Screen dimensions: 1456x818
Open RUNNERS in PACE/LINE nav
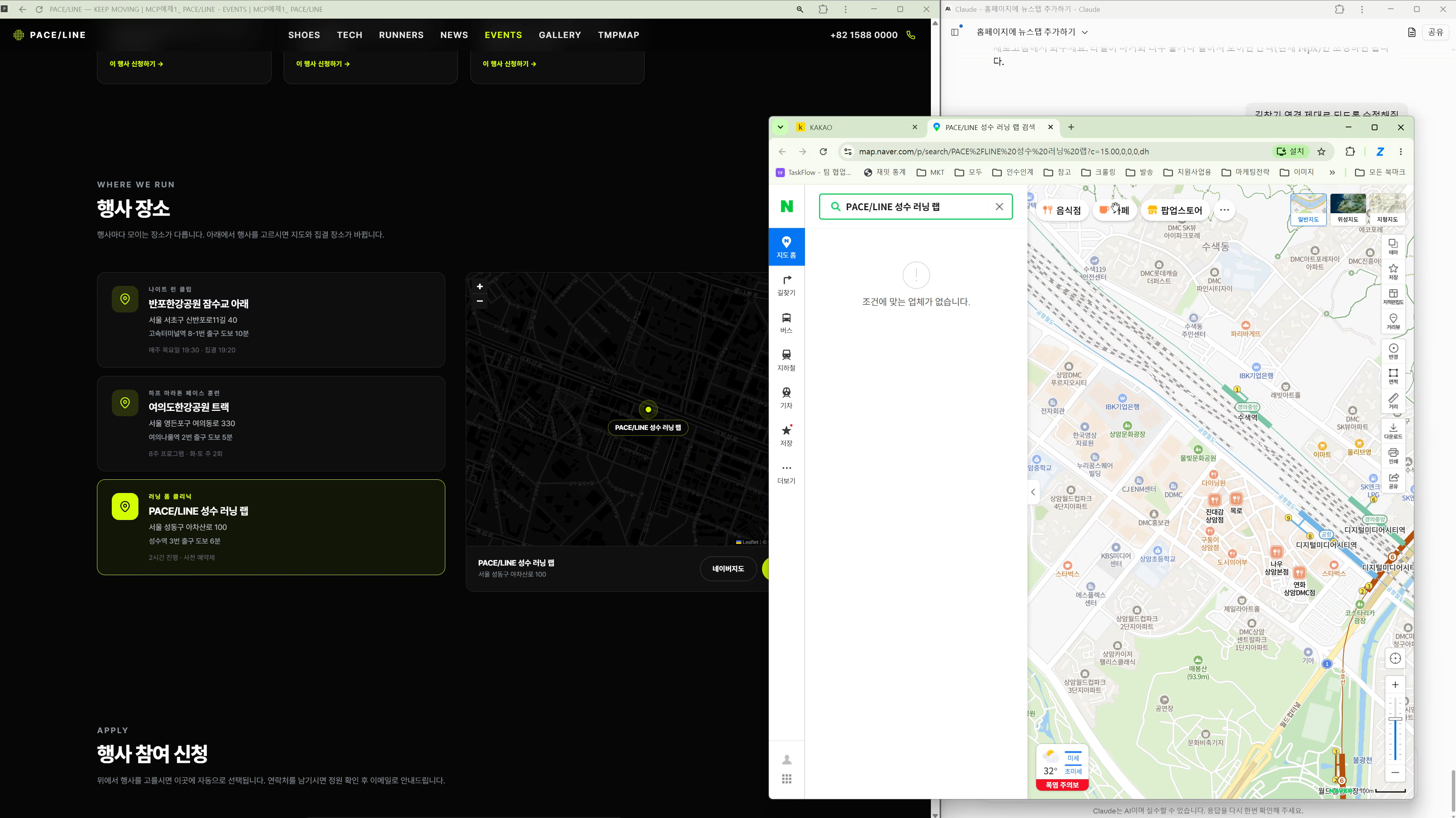click(401, 35)
